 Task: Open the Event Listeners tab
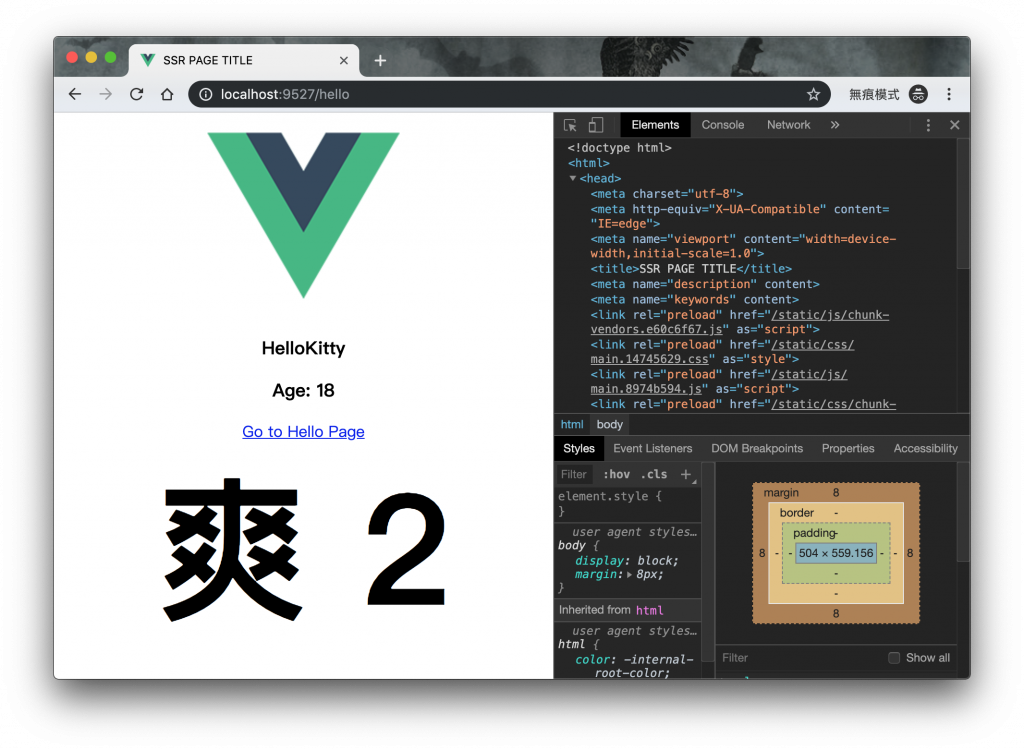pos(652,449)
